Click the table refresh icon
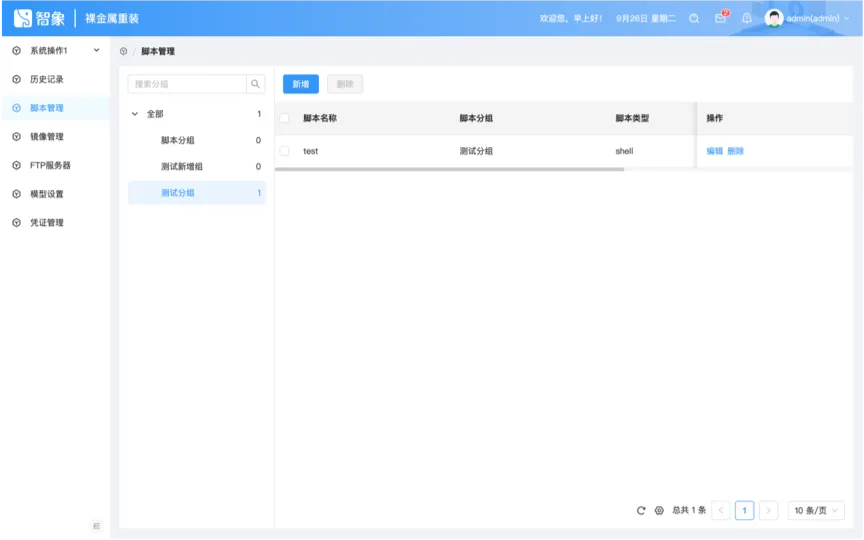 pos(641,510)
